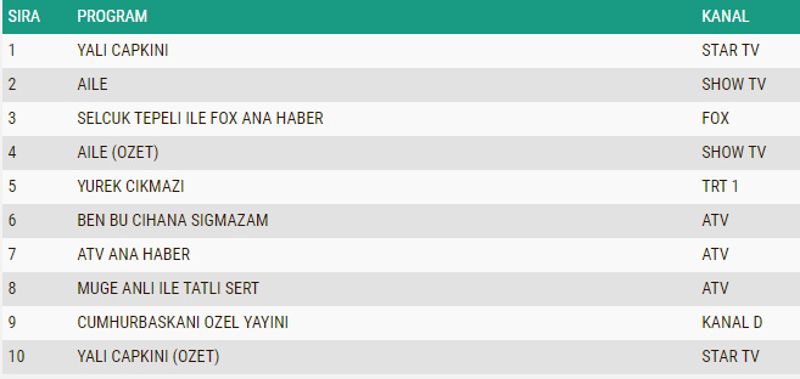Click CUMHURBASKANI OZEL YAYINI program
The image size is (800, 379).
183,322
